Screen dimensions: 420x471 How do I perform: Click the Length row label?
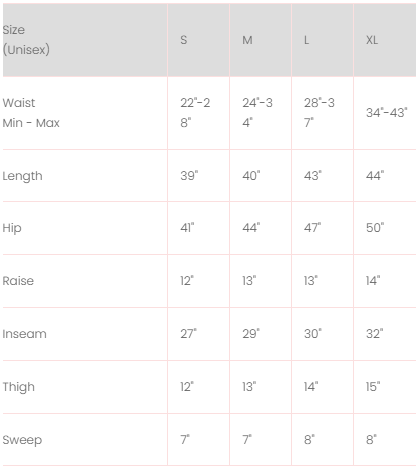(22, 176)
